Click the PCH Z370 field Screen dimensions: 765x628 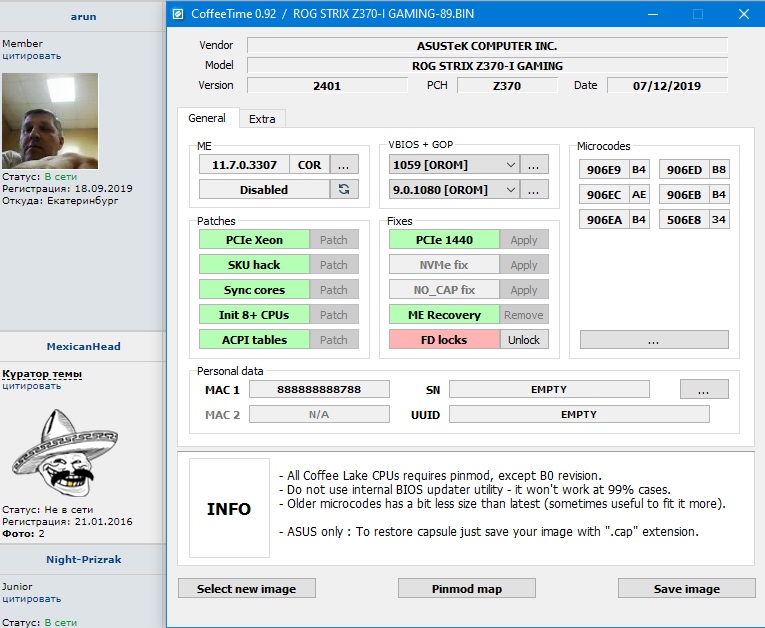[x=507, y=85]
